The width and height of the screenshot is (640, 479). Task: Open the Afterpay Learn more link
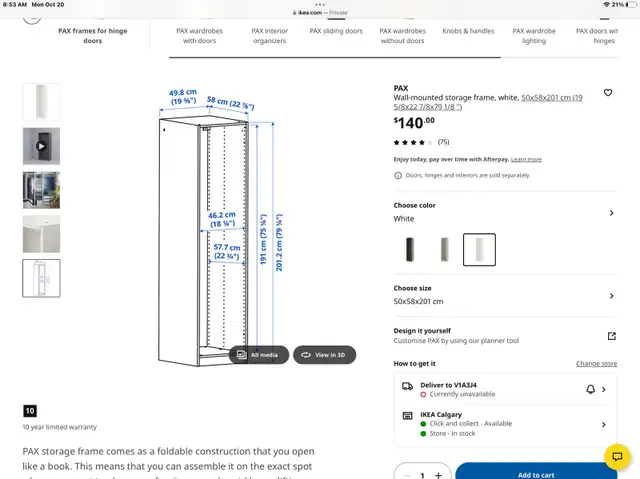point(526,160)
